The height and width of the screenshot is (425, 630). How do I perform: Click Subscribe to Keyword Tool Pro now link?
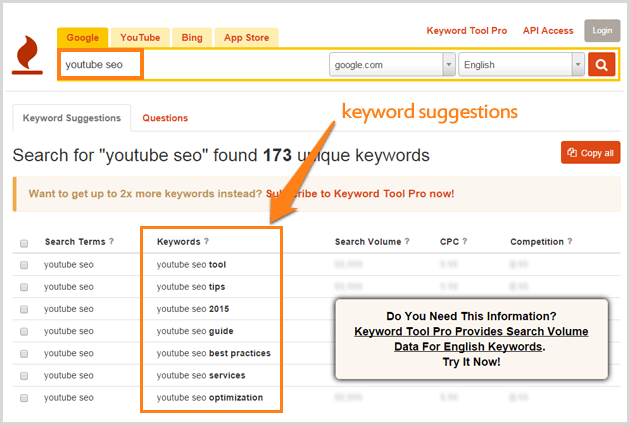pos(360,194)
